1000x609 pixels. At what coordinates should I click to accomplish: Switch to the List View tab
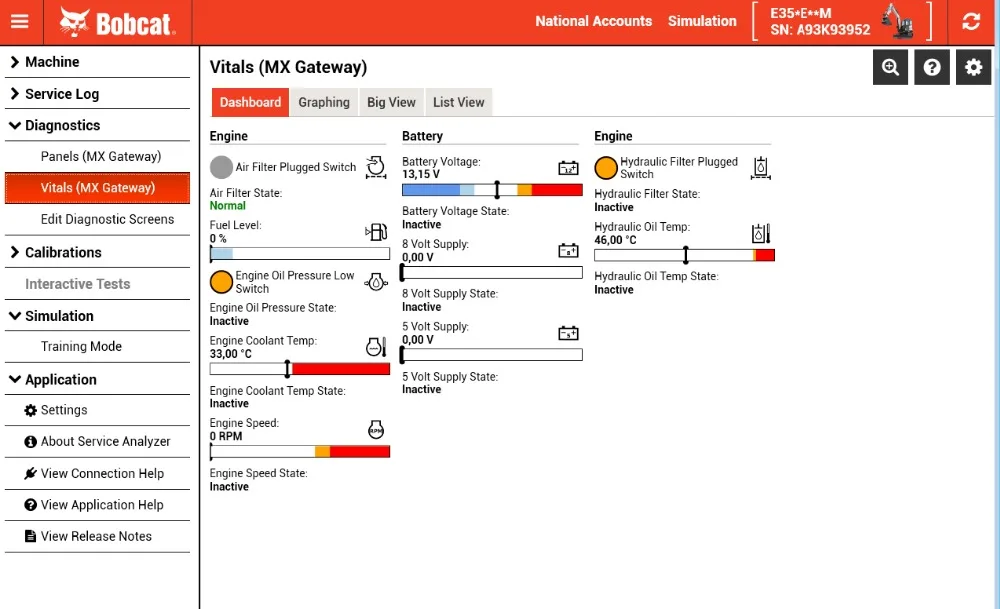(459, 102)
